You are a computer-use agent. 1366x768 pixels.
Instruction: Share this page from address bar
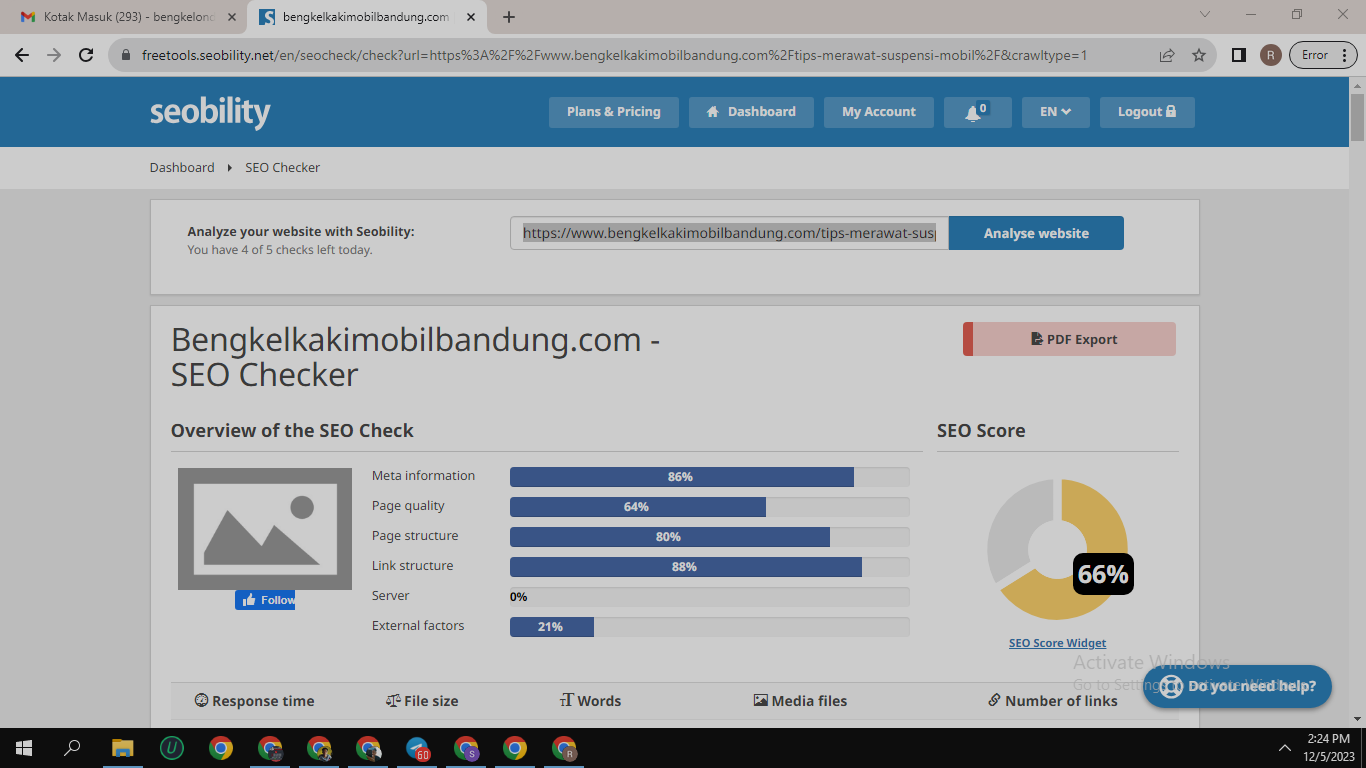[1167, 55]
